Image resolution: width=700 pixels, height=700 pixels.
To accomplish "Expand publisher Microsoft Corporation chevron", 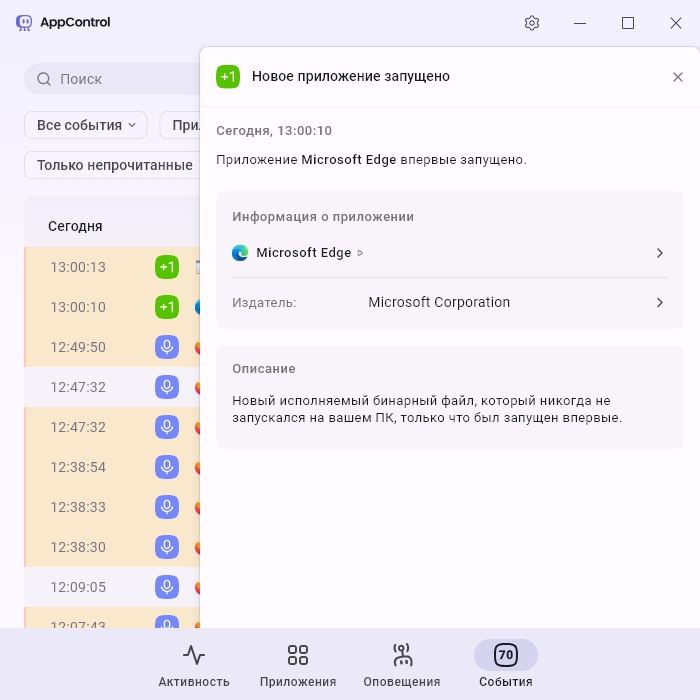I will pos(660,303).
